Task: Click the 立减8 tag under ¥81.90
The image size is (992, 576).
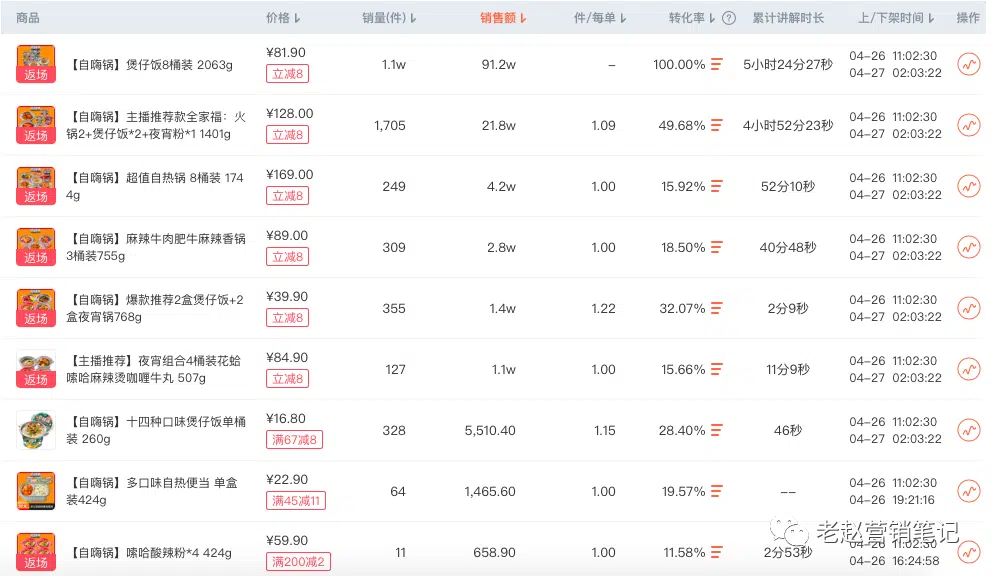Action: pyautogui.click(x=287, y=74)
